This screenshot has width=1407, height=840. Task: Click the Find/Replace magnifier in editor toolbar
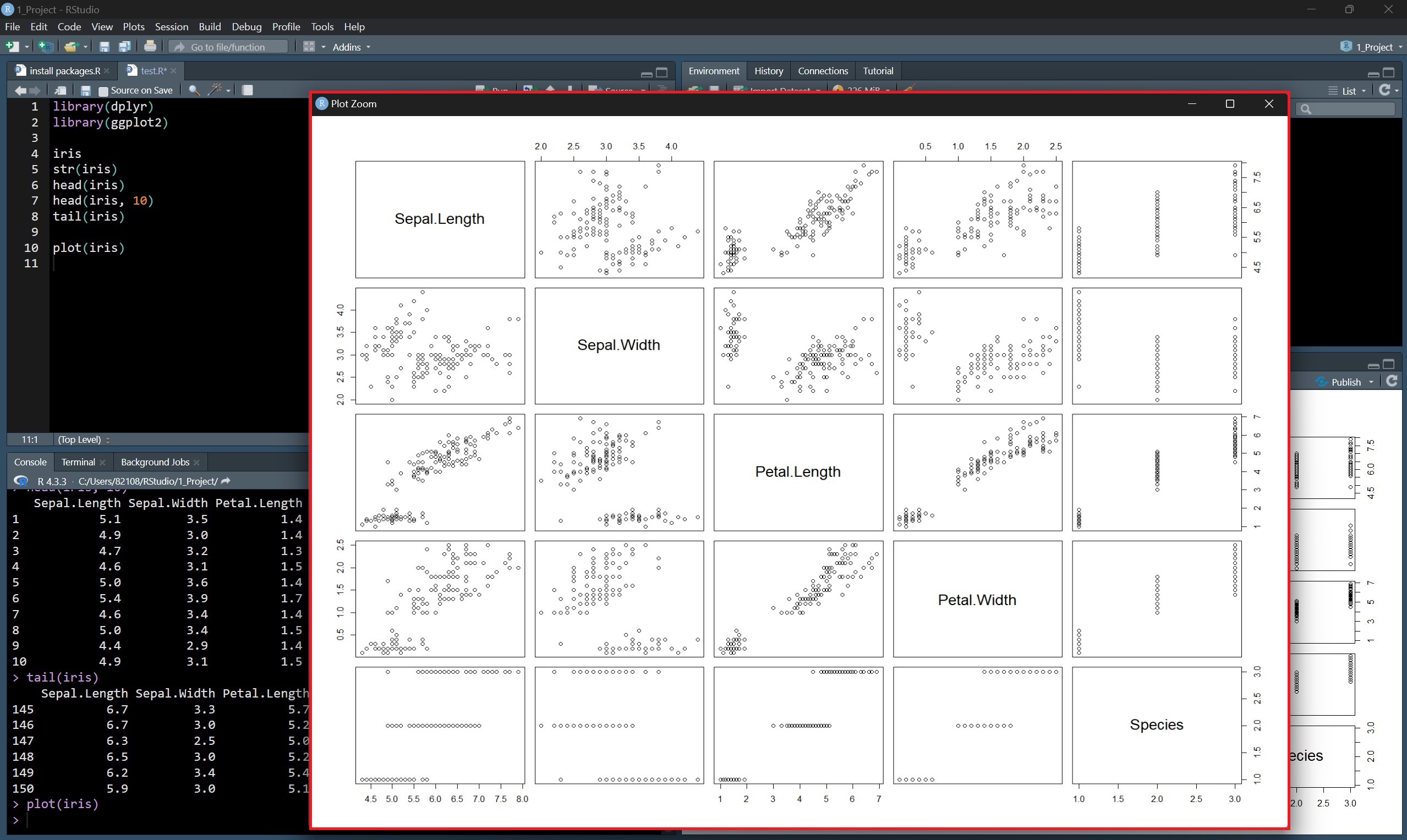click(x=194, y=91)
